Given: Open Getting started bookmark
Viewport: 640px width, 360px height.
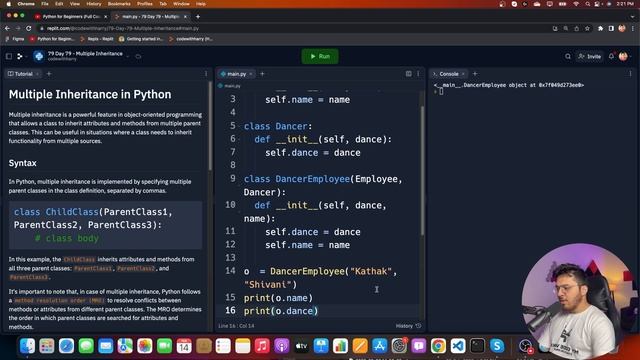Looking at the screenshot, I should pyautogui.click(x=141, y=39).
